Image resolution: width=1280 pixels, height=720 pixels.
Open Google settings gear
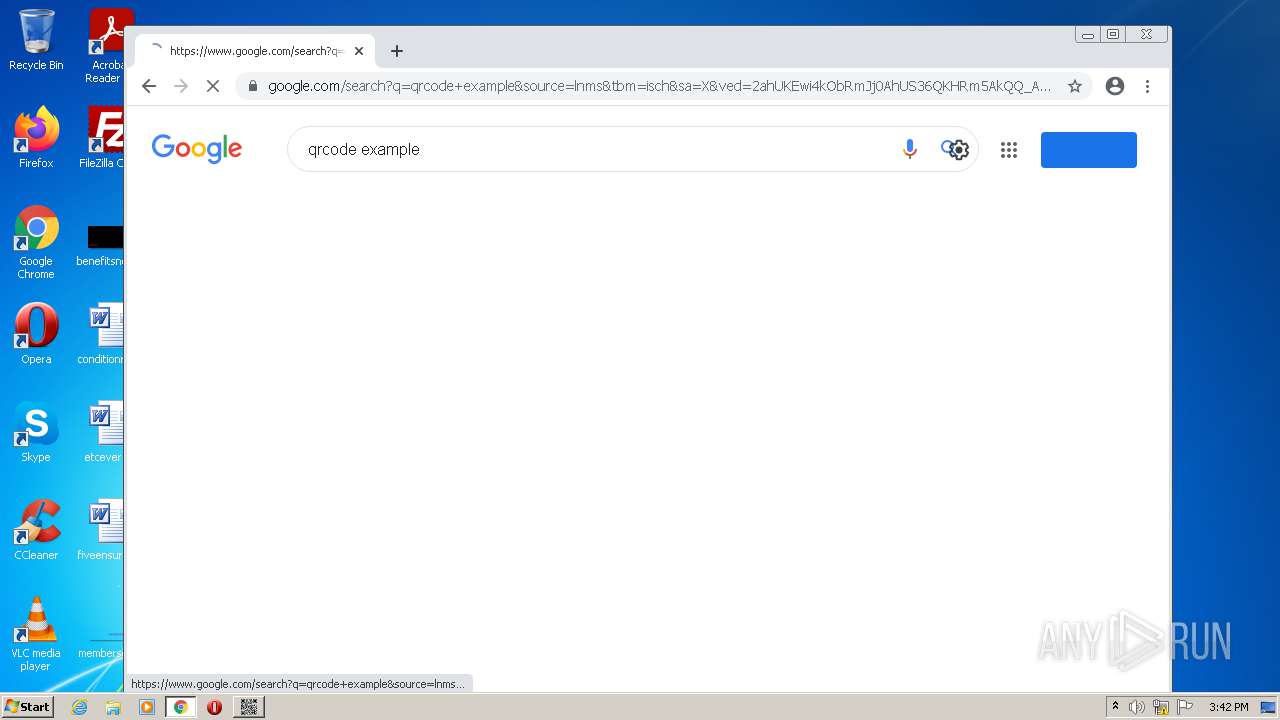(959, 150)
